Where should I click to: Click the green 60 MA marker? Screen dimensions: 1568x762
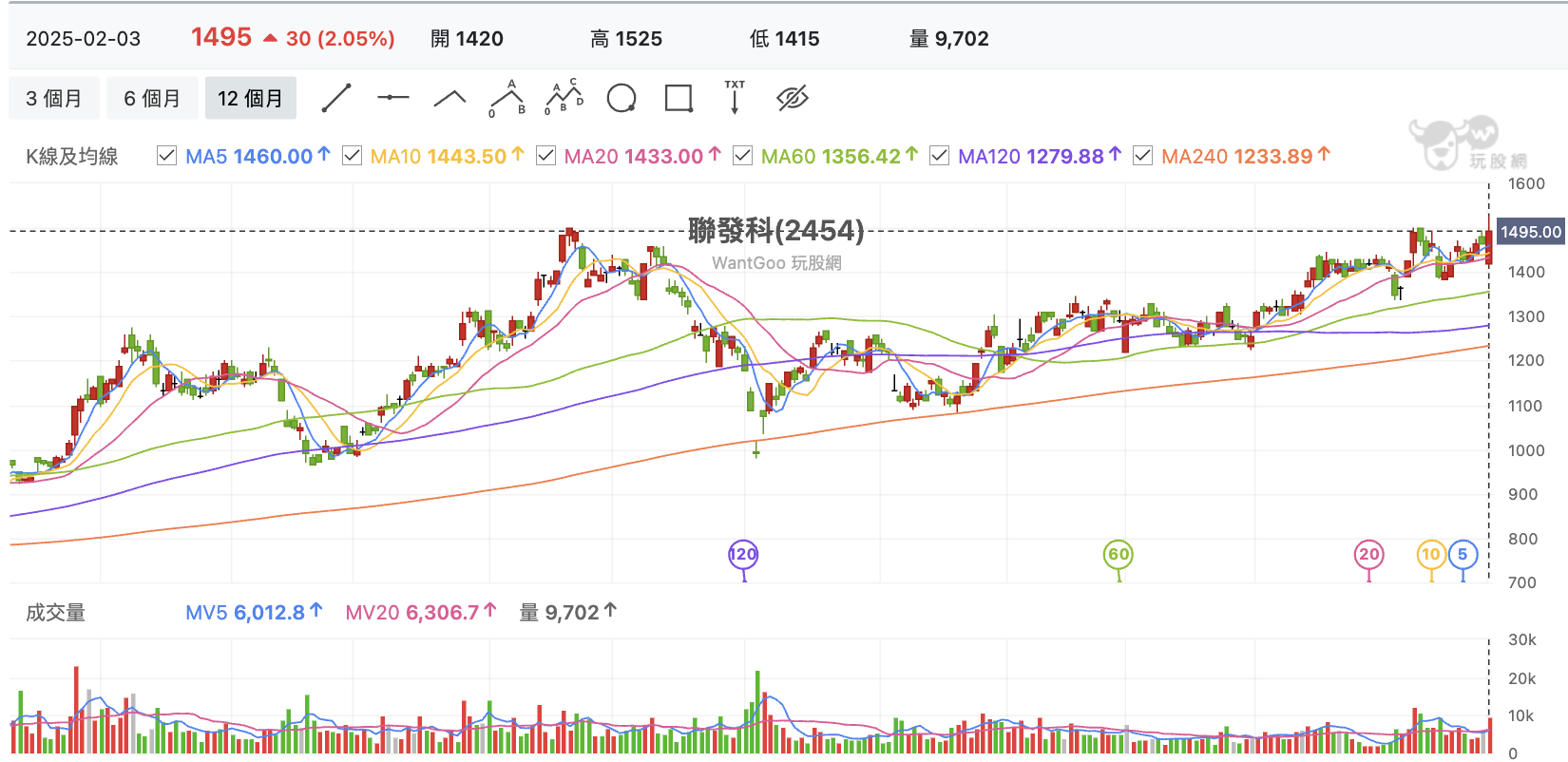(x=1119, y=555)
